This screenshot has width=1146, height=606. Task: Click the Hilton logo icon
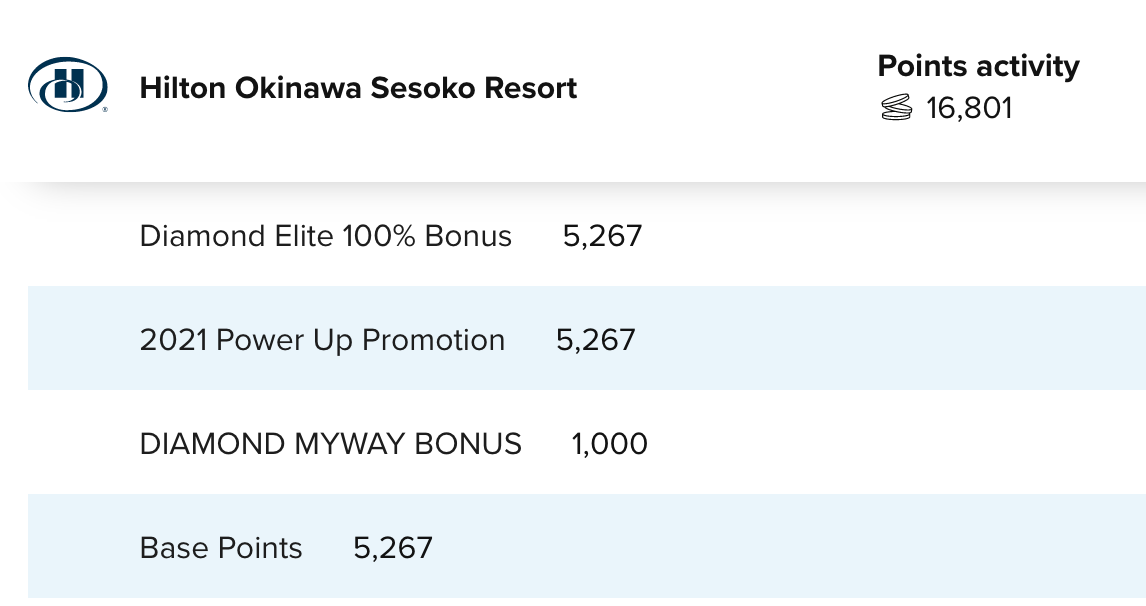click(67, 84)
